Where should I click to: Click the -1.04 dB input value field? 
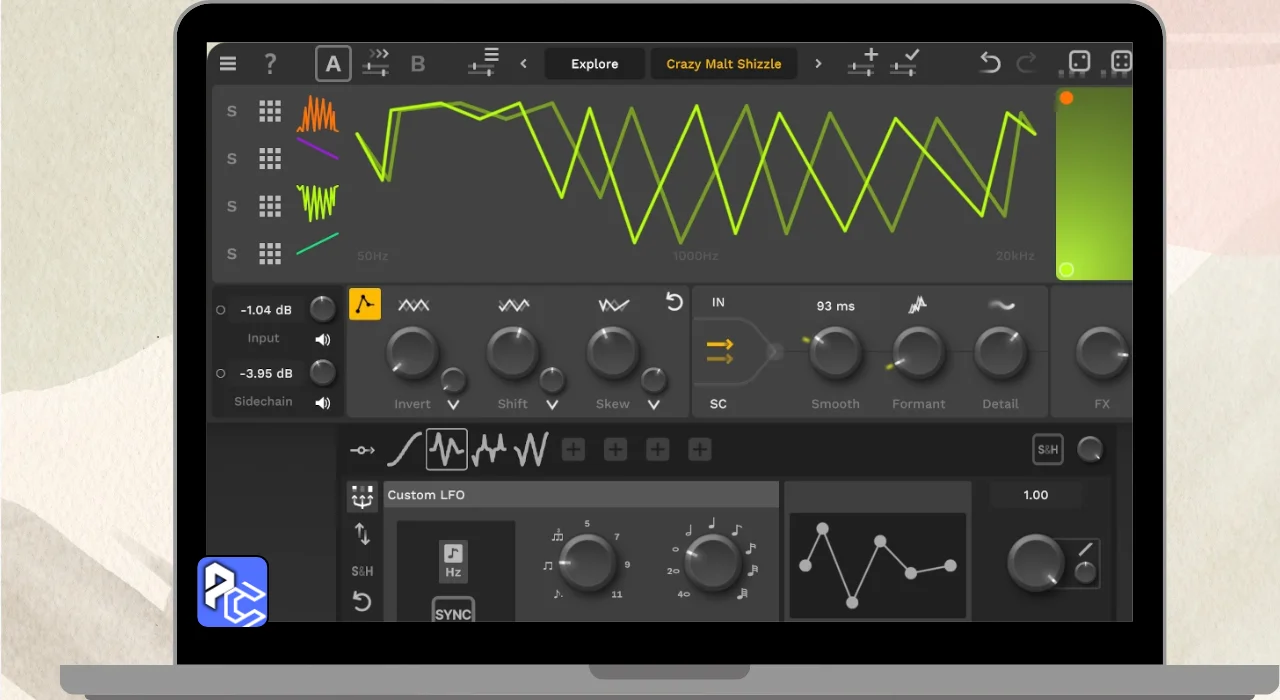[267, 310]
